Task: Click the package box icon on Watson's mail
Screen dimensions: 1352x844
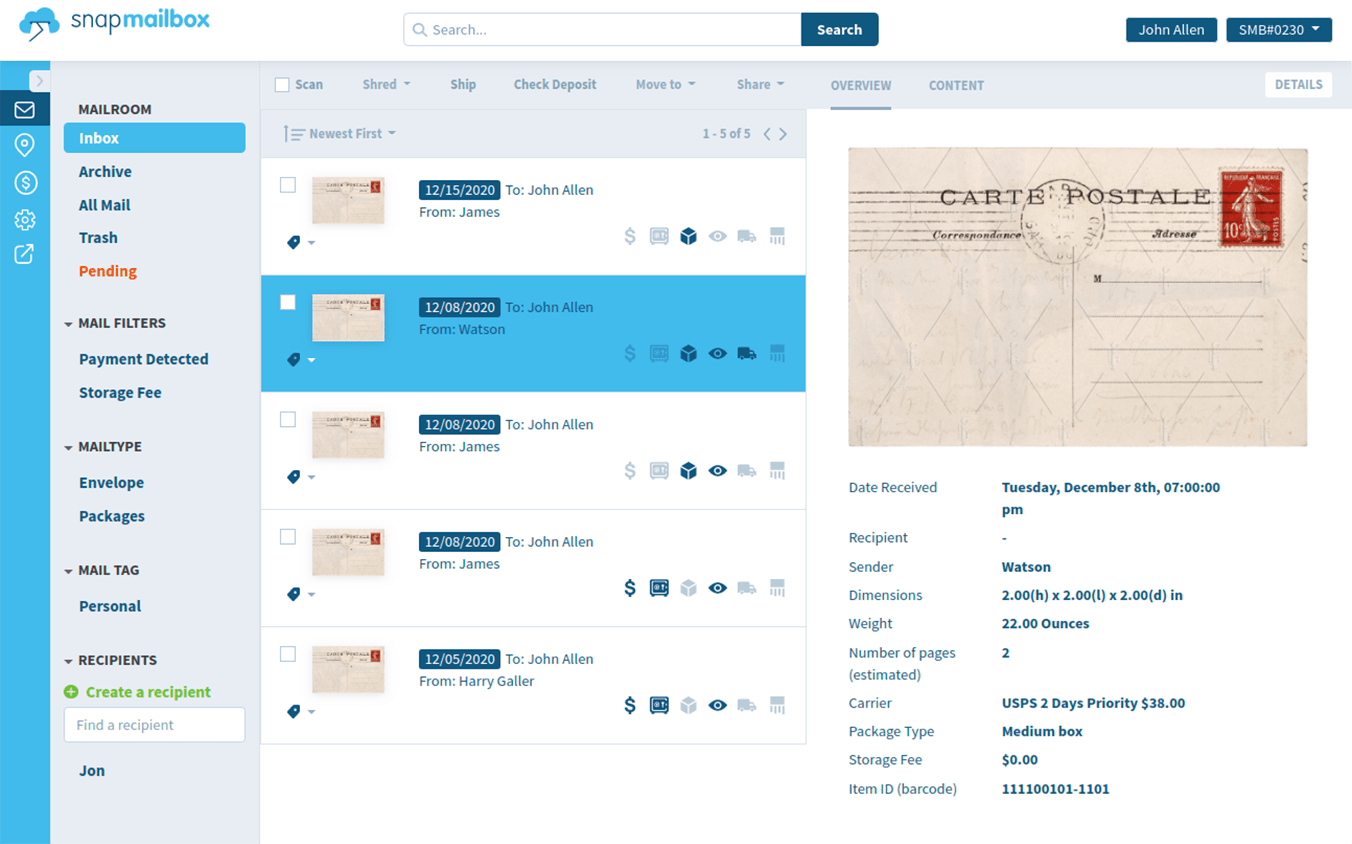Action: (688, 354)
